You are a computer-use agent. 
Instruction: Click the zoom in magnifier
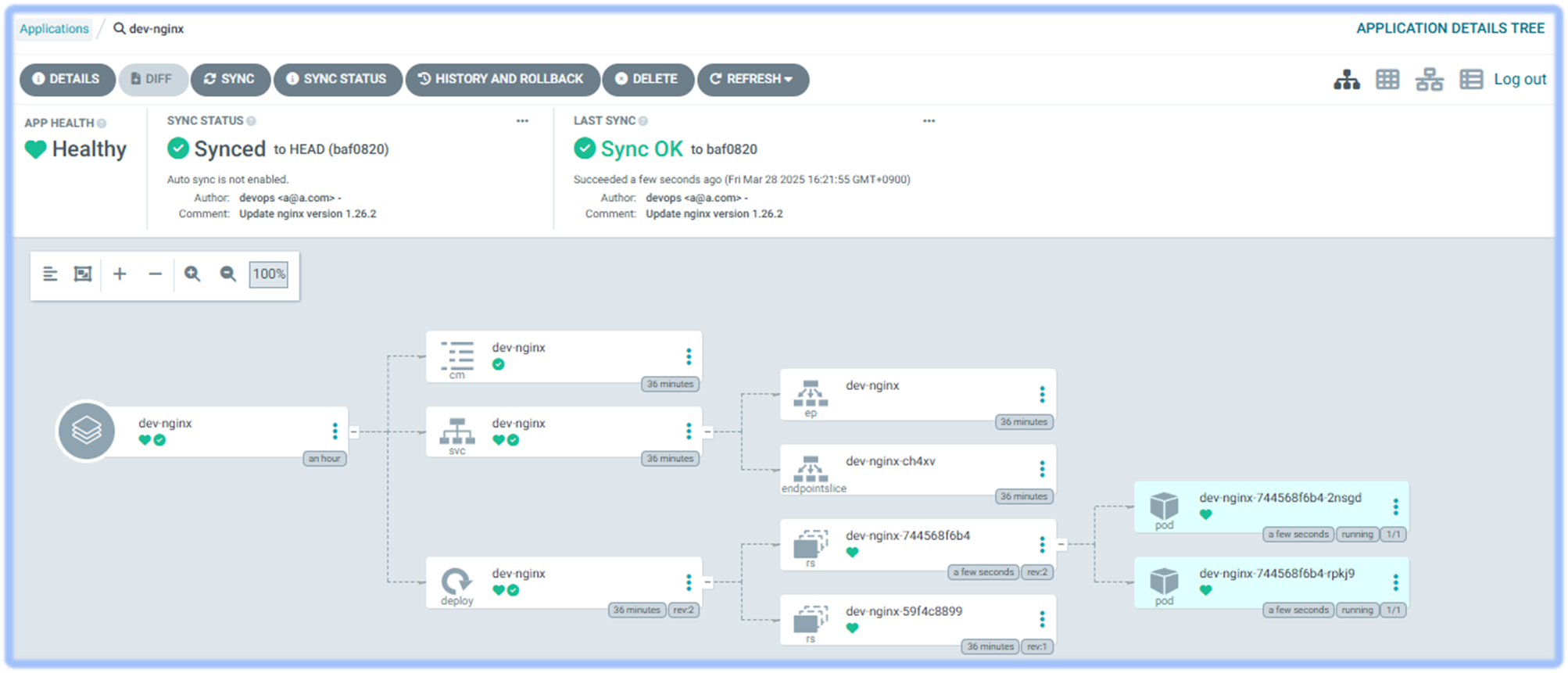click(x=192, y=274)
